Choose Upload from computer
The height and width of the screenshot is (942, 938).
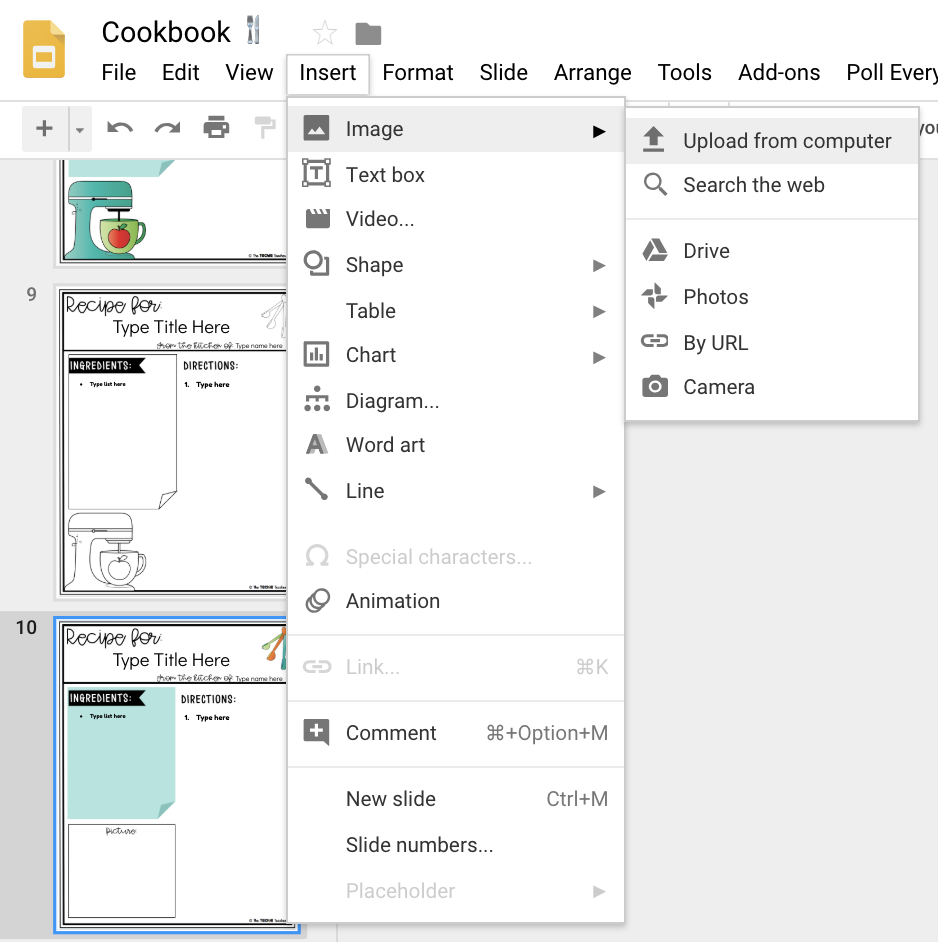787,141
